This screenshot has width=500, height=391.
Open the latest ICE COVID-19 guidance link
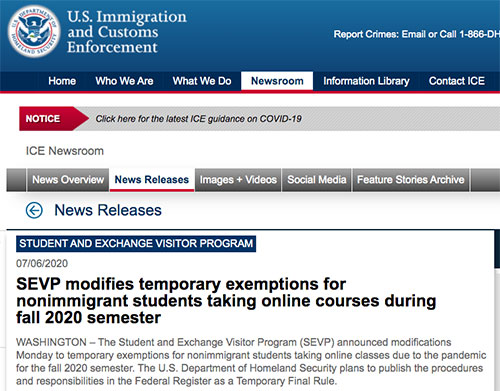[199, 119]
